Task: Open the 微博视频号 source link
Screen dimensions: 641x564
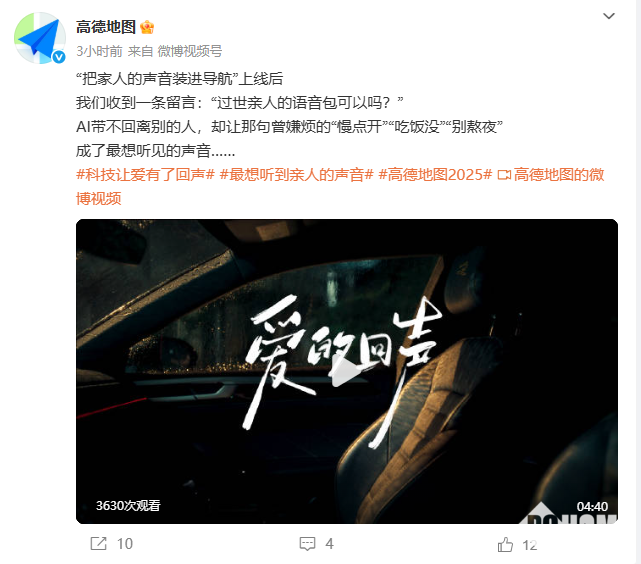Action: (x=190, y=51)
